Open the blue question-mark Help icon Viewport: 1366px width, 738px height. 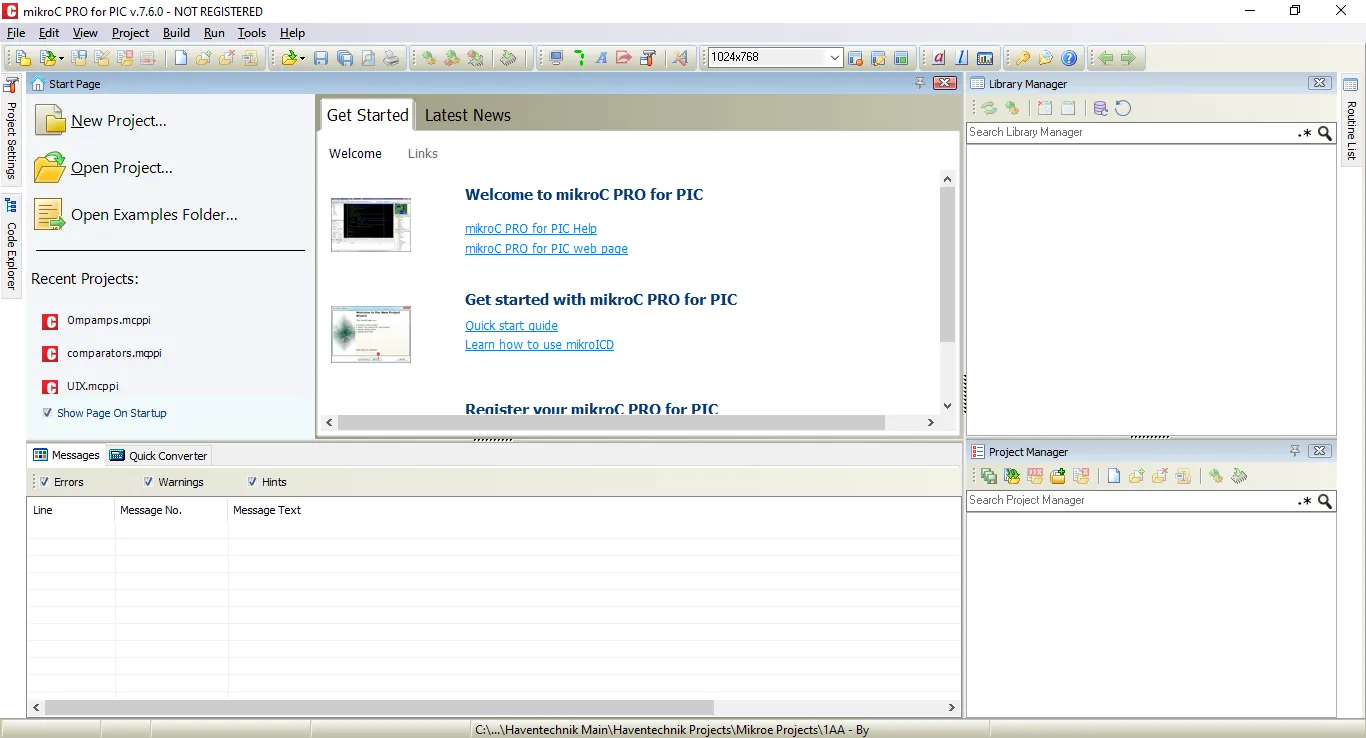1069,58
